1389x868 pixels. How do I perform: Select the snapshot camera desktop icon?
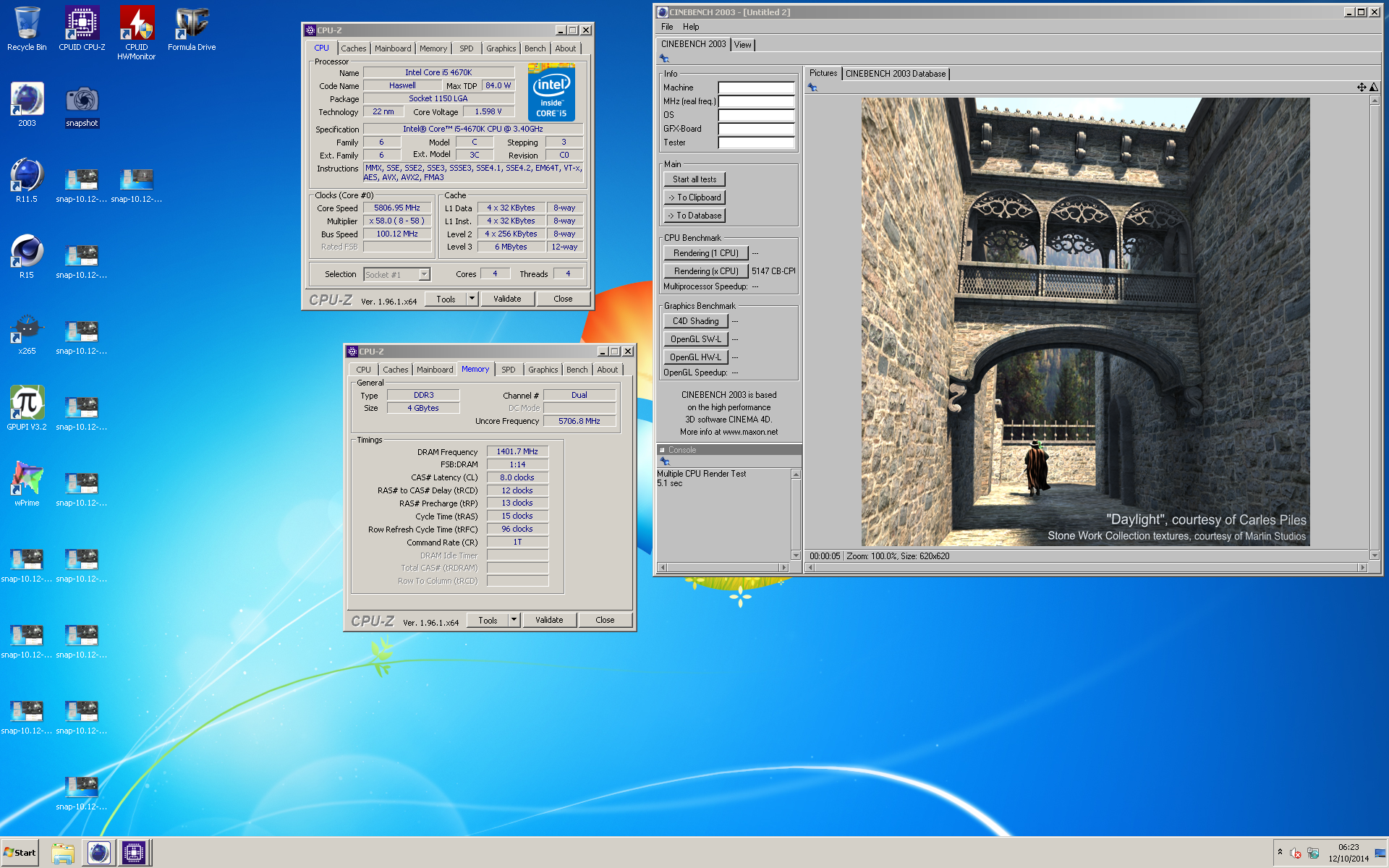click(82, 105)
